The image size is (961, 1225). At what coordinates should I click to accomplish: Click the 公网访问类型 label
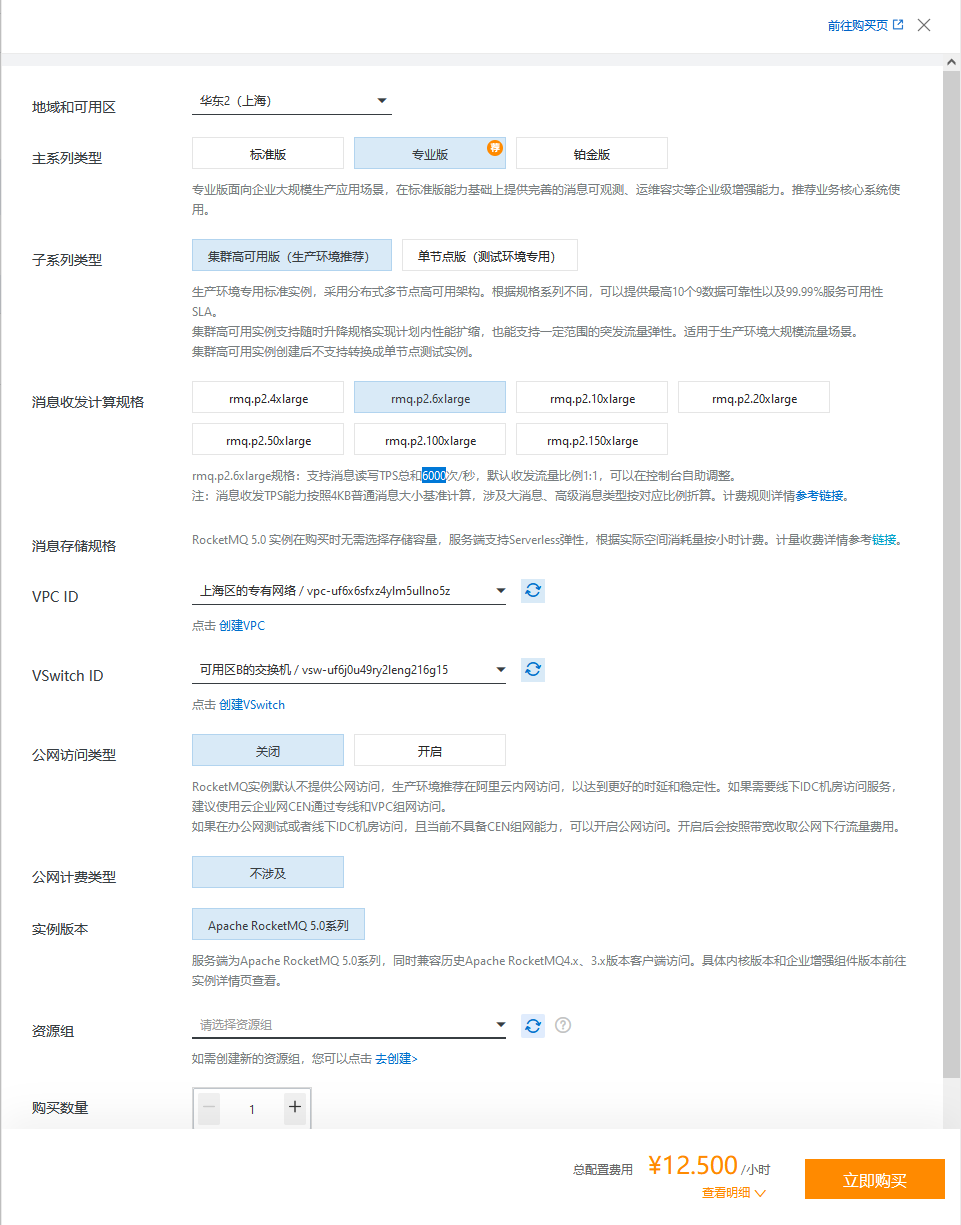pos(74,755)
